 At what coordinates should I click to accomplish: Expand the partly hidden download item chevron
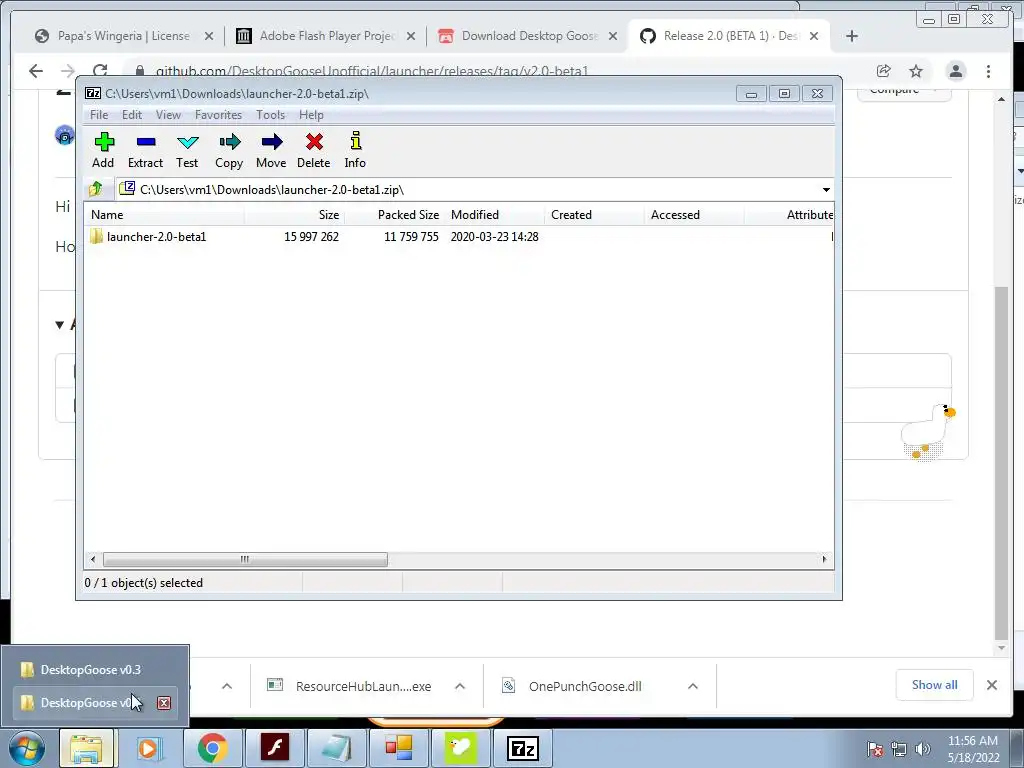pyautogui.click(x=227, y=686)
